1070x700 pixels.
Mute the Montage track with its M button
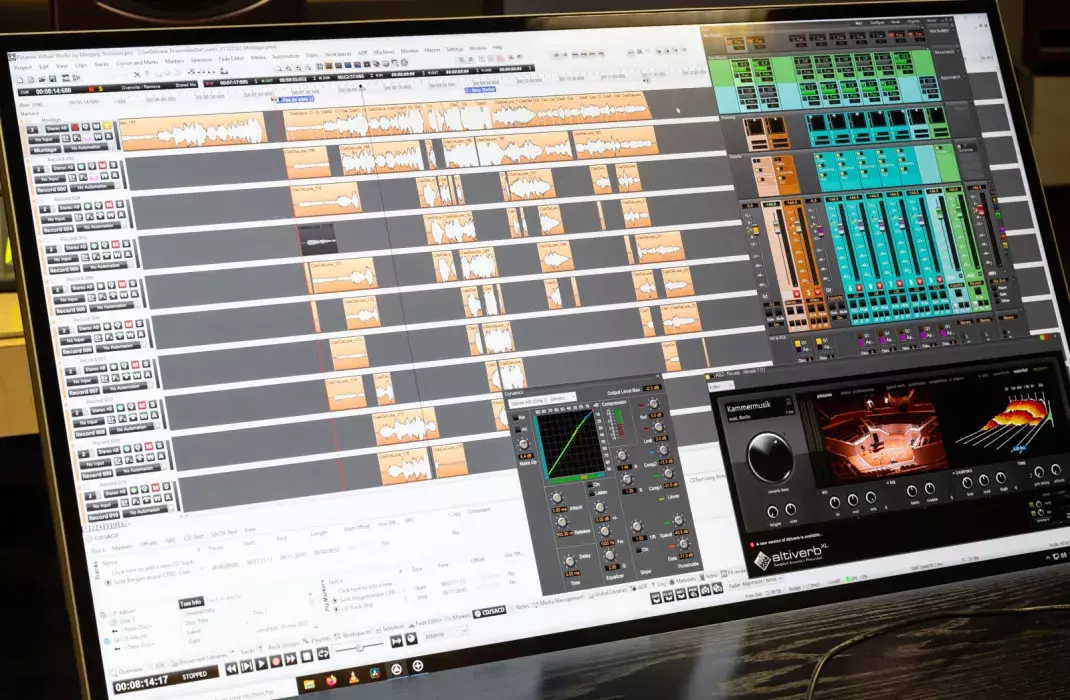[96, 126]
